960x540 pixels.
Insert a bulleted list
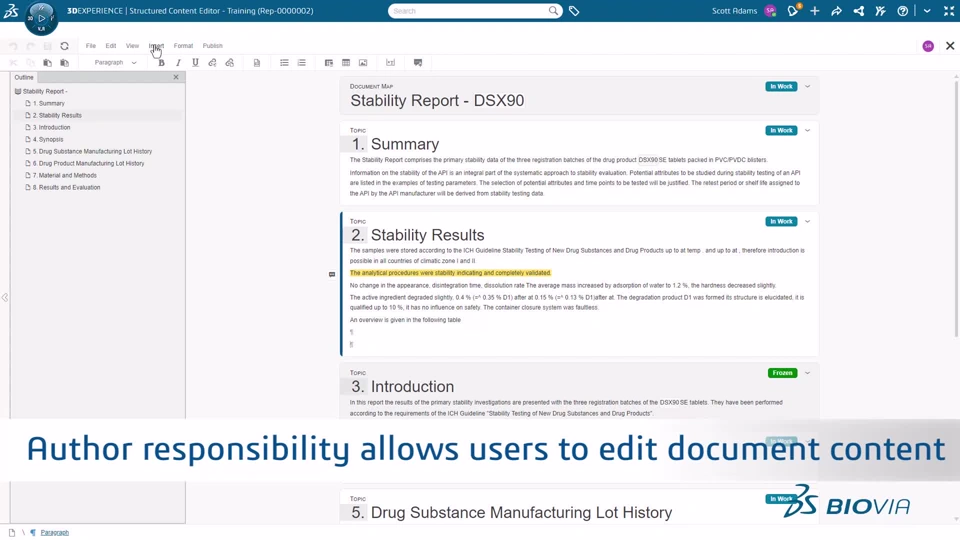[x=284, y=62]
